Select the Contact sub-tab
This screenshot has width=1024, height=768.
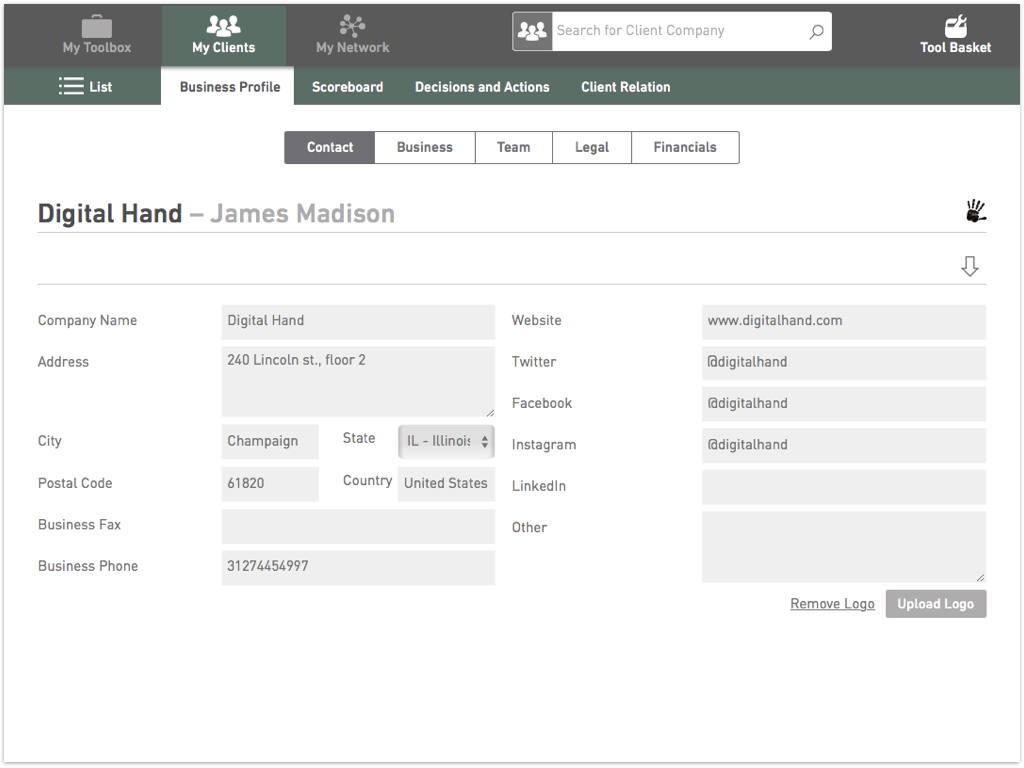point(330,148)
